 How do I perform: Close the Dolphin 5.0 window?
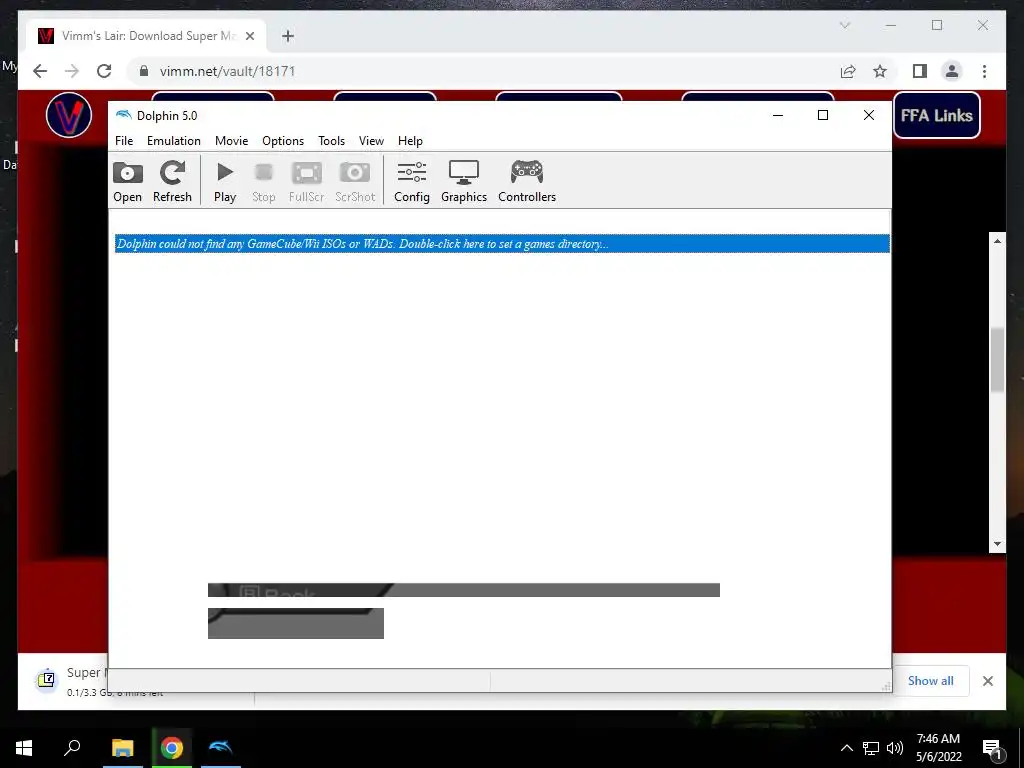click(x=869, y=115)
